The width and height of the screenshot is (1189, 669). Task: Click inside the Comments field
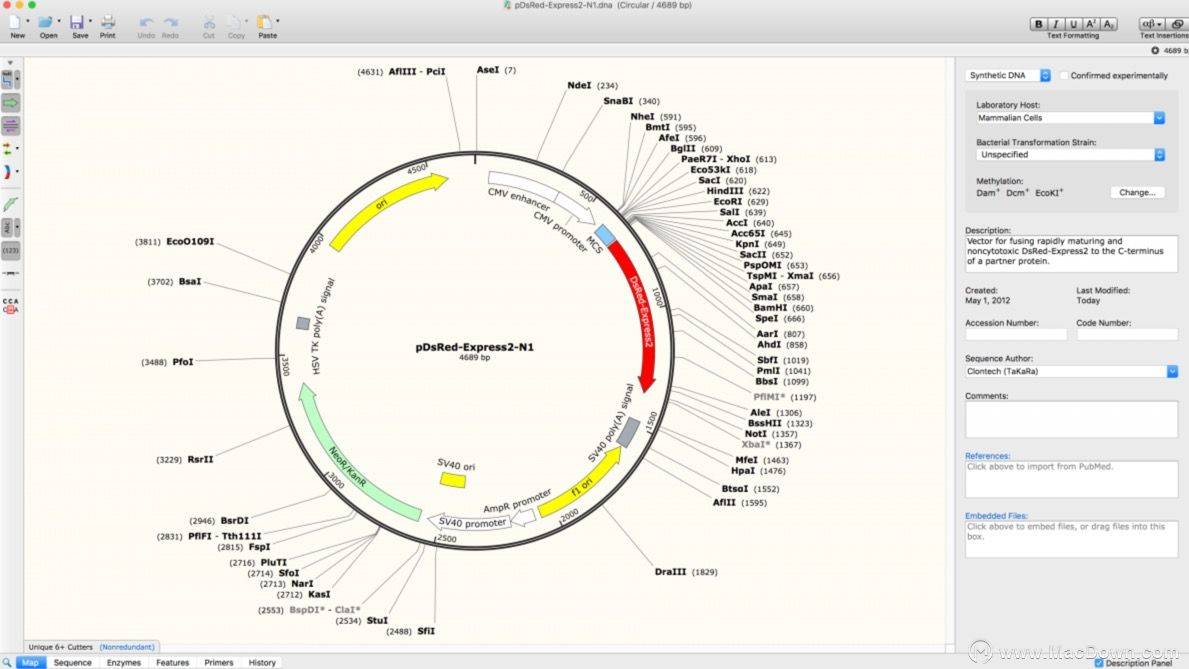click(1070, 420)
